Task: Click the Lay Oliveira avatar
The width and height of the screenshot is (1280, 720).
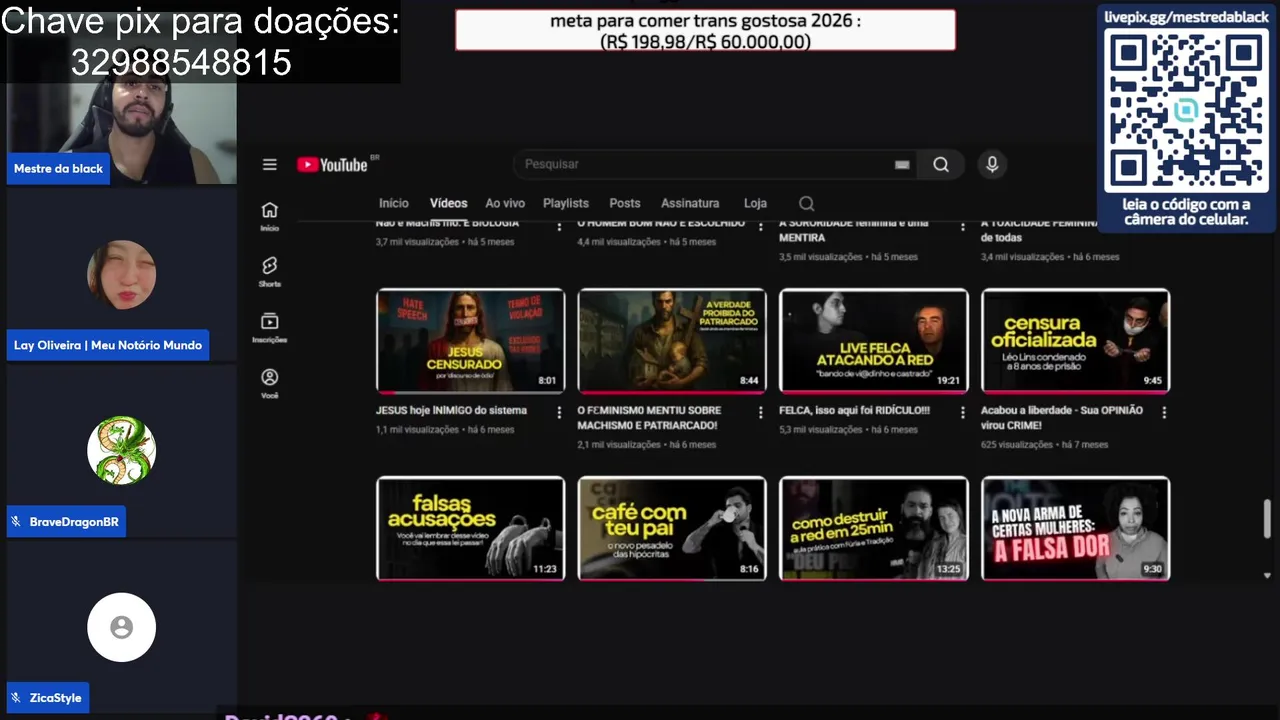Action: pyautogui.click(x=121, y=275)
